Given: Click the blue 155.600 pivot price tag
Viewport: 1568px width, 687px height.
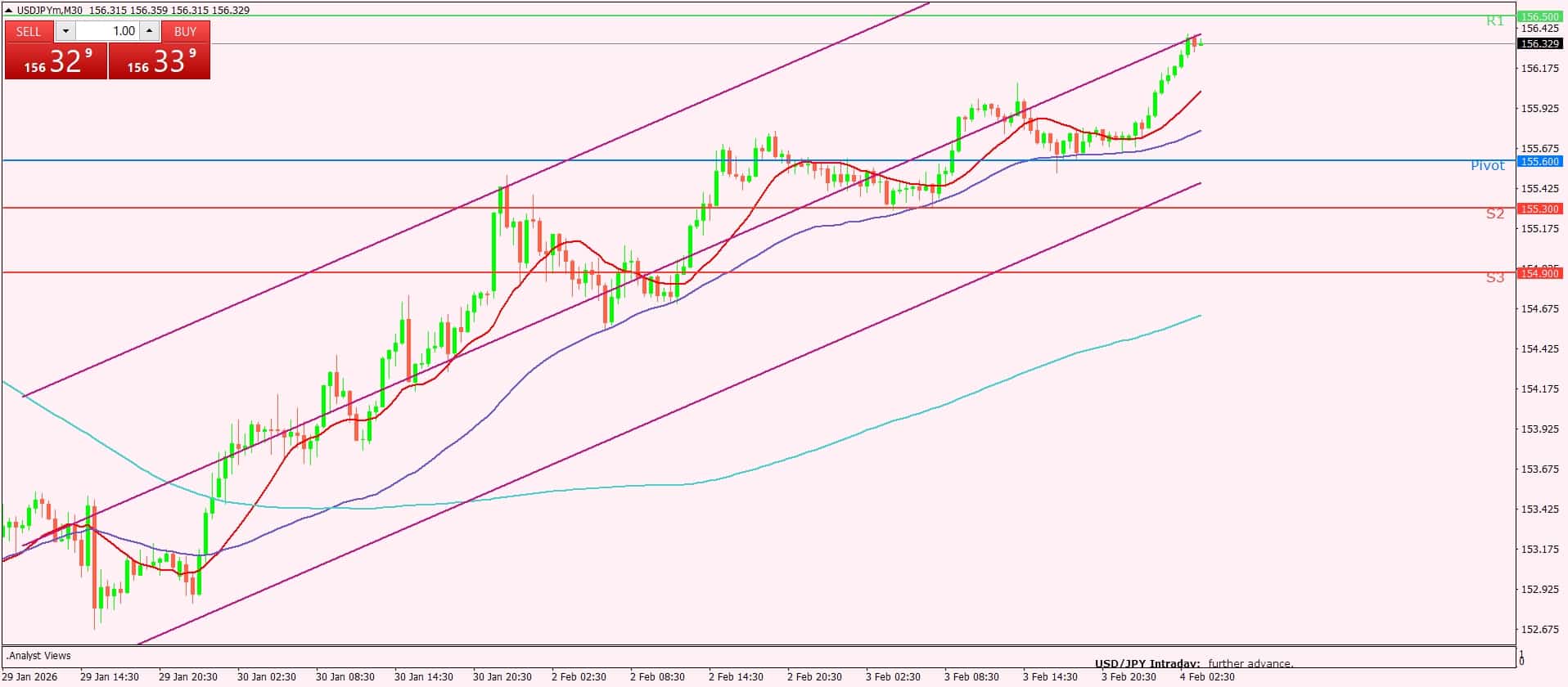Looking at the screenshot, I should click(1539, 162).
